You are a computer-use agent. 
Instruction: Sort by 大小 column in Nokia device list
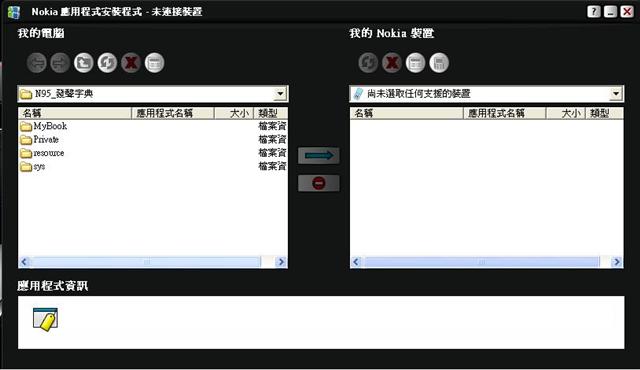coord(566,113)
